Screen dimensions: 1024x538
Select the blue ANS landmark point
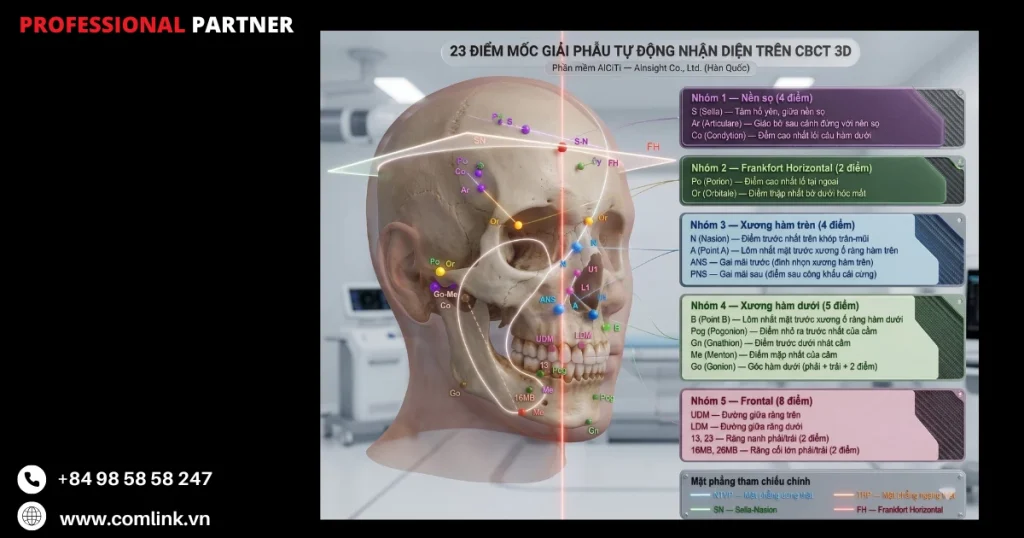[561, 307]
